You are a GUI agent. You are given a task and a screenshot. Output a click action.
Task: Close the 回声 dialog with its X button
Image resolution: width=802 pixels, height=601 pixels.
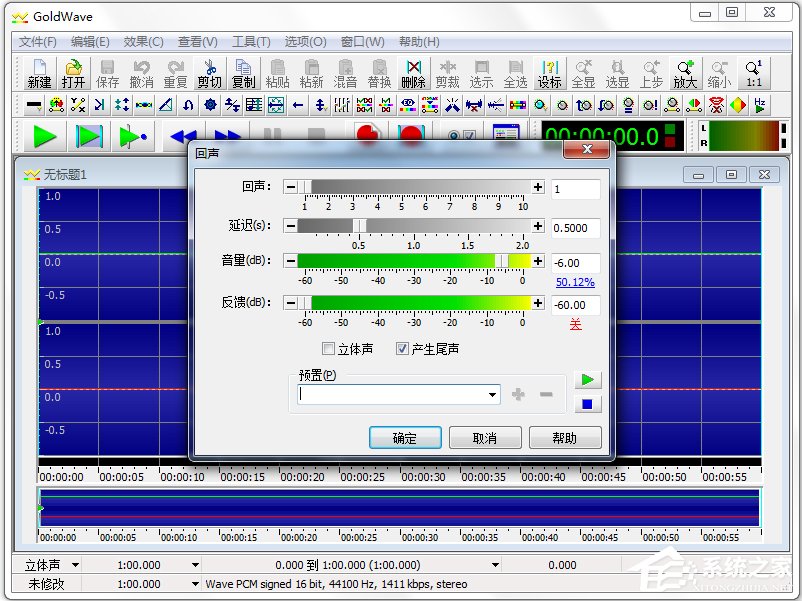(x=587, y=149)
